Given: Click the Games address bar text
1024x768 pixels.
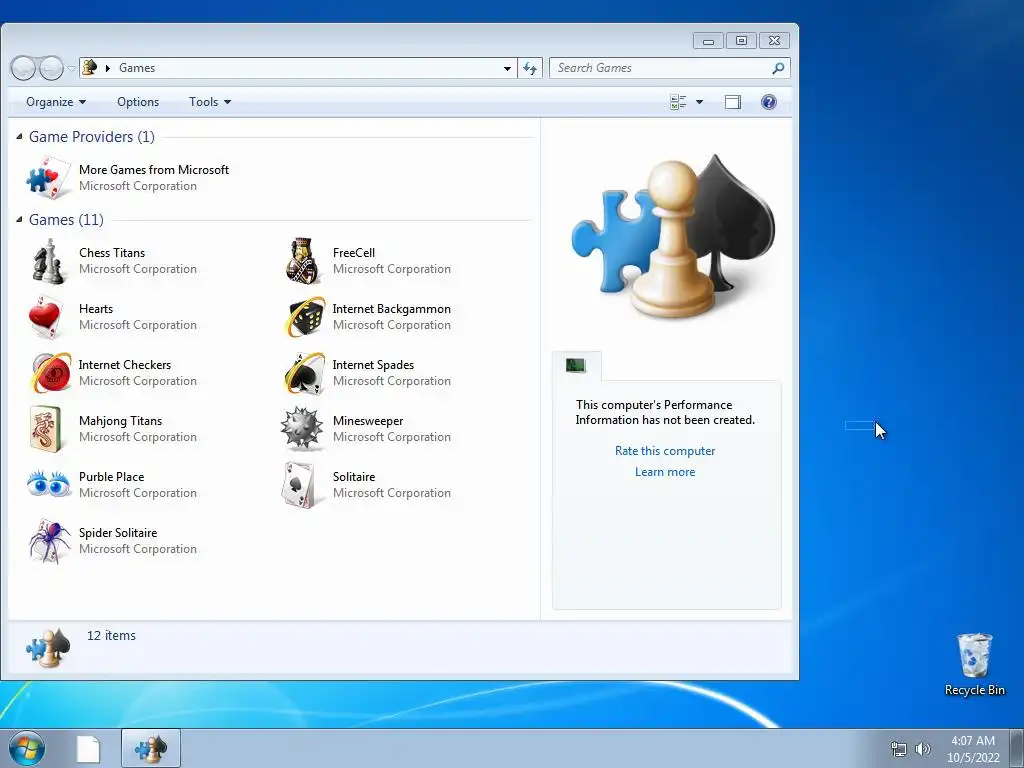Looking at the screenshot, I should [137, 68].
